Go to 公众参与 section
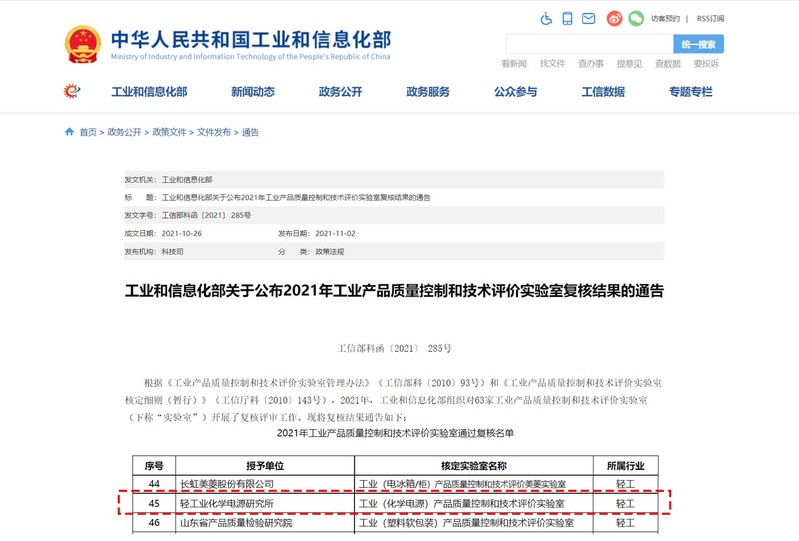 [x=515, y=92]
